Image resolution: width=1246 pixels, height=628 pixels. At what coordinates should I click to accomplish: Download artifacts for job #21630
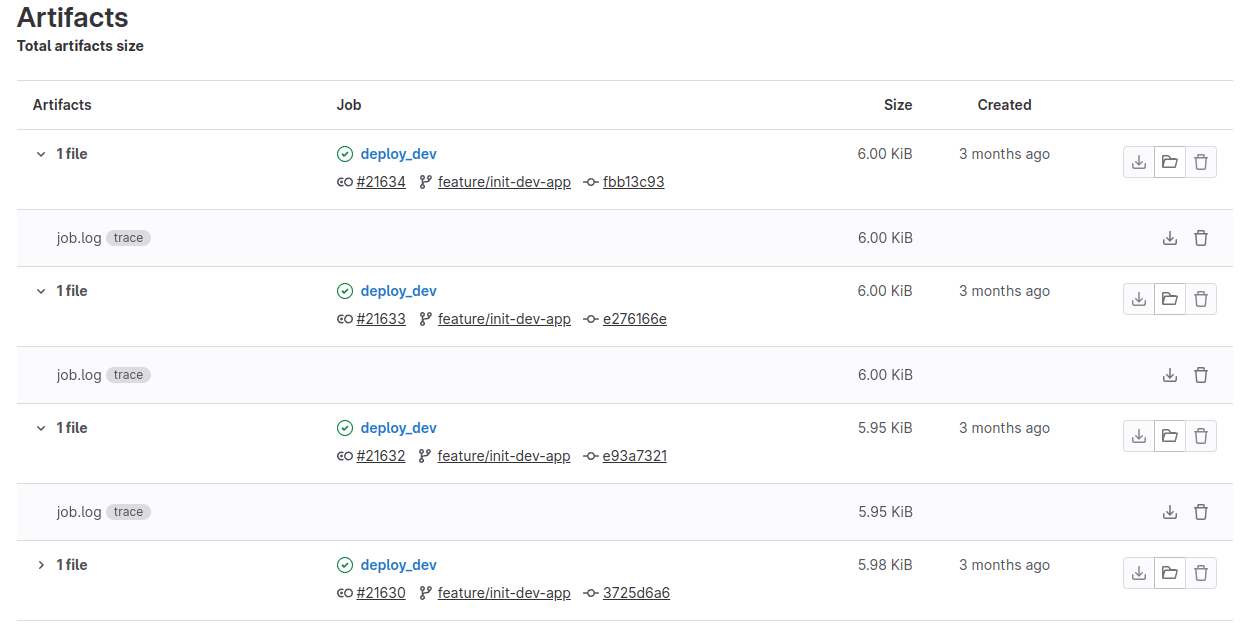point(1138,573)
